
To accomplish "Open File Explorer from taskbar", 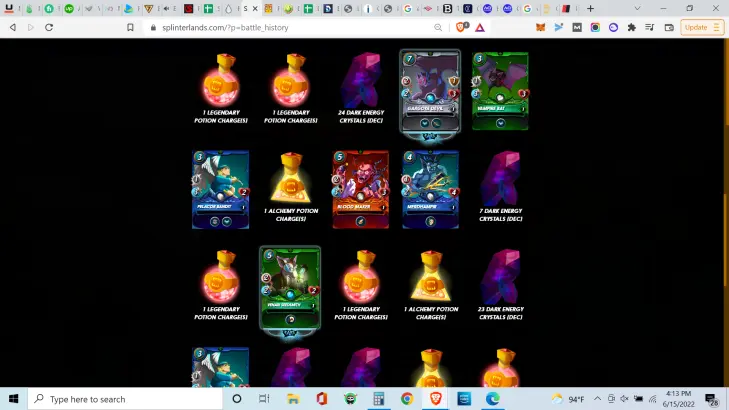I will [293, 399].
